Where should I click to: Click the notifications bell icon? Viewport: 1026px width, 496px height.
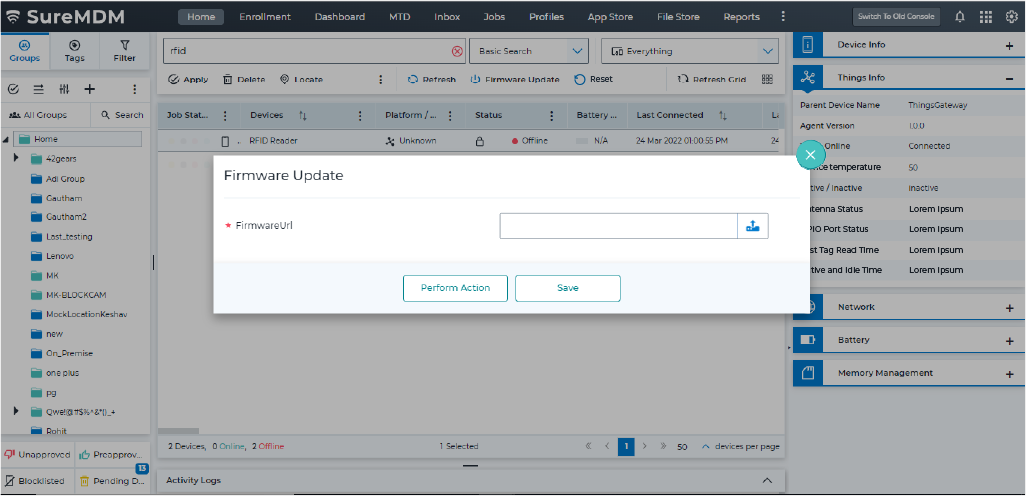(960, 17)
